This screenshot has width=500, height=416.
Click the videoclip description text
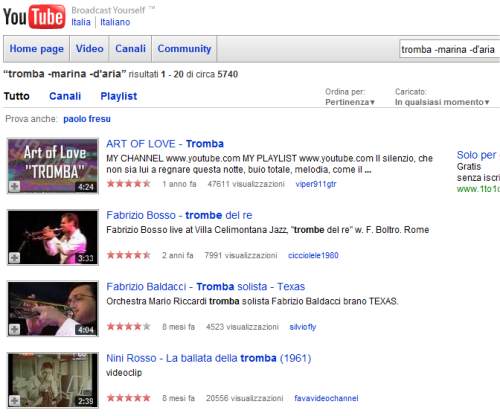124,373
